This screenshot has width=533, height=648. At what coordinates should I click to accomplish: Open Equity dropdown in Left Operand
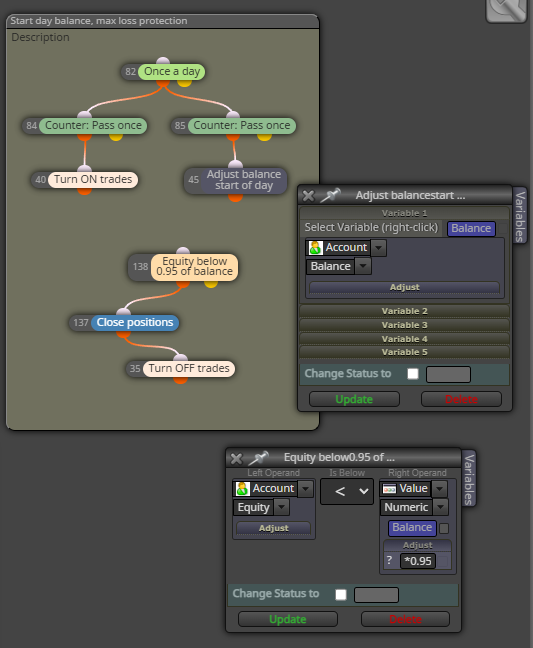pyautogui.click(x=282, y=507)
